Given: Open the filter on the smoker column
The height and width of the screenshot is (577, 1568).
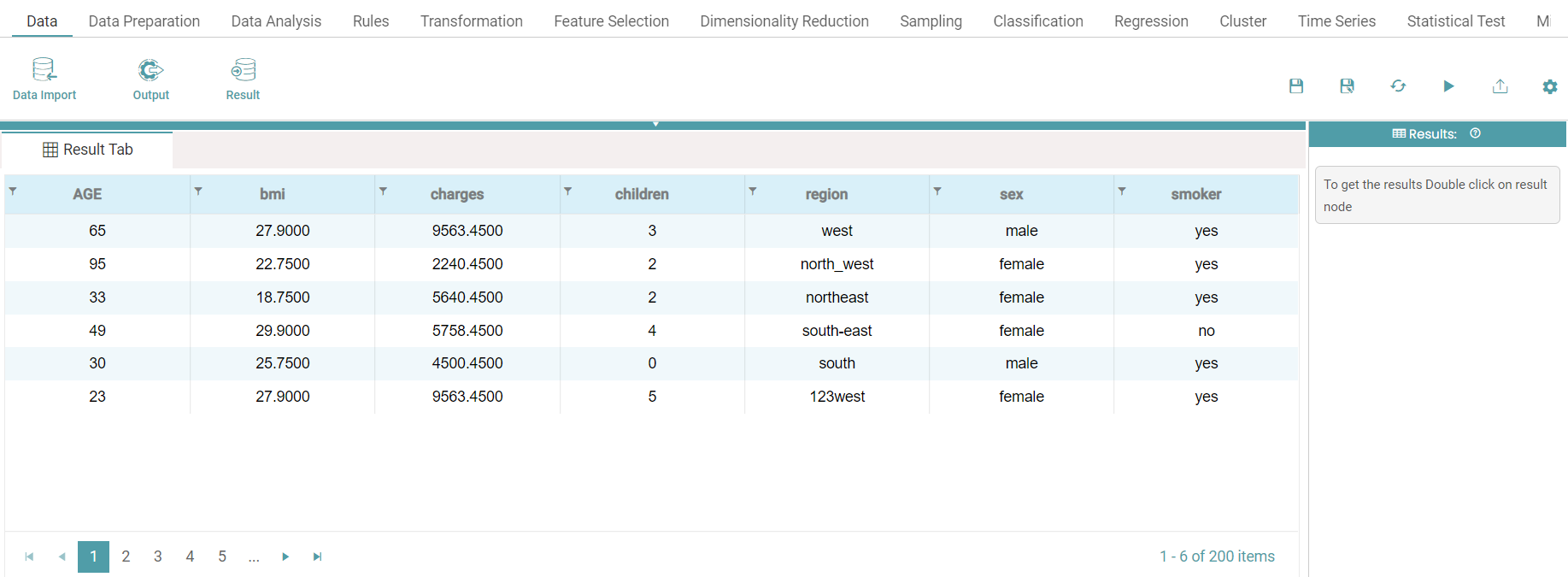Looking at the screenshot, I should coord(1122,191).
